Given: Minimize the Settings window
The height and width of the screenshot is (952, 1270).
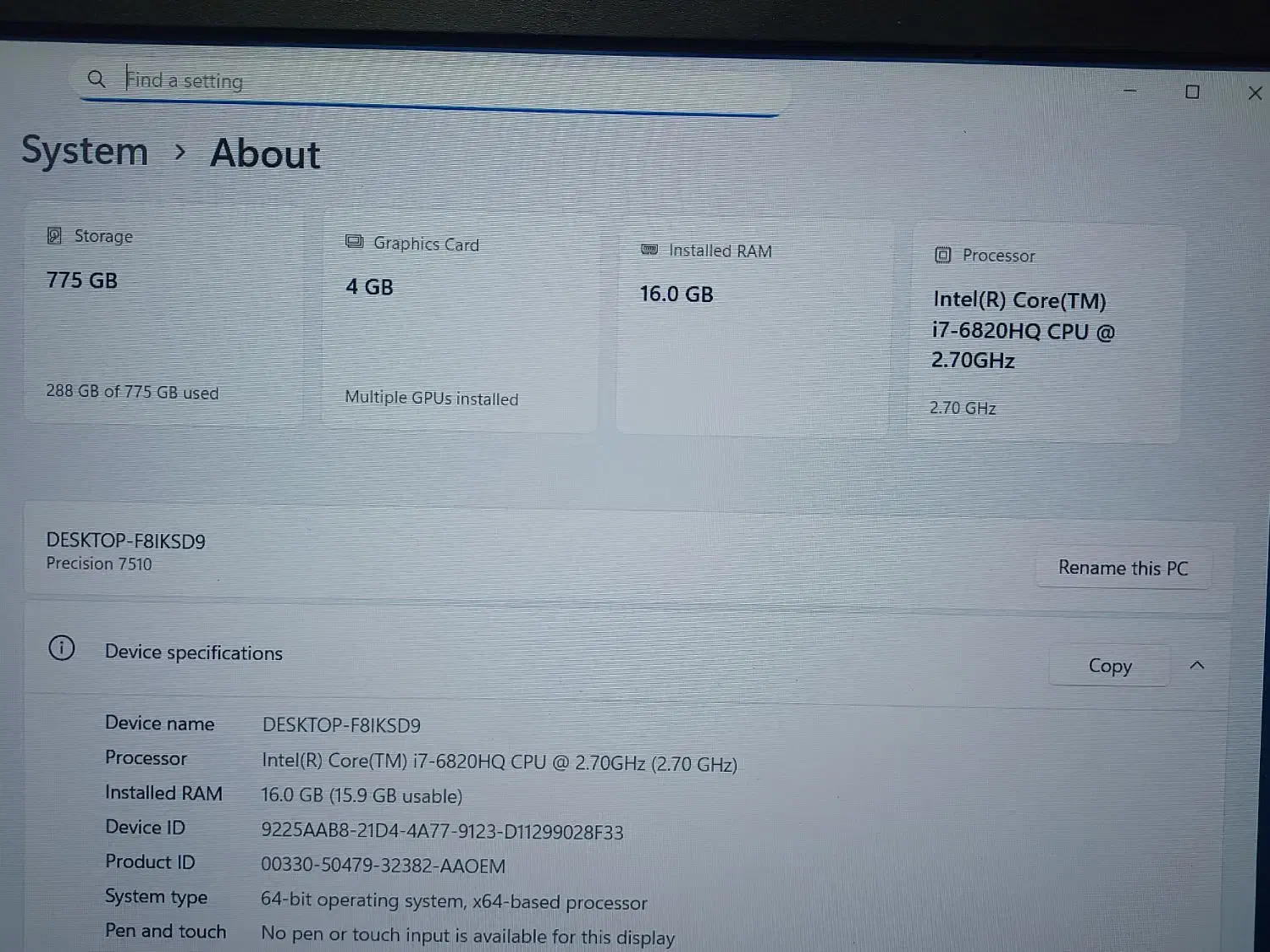Looking at the screenshot, I should click(1129, 91).
